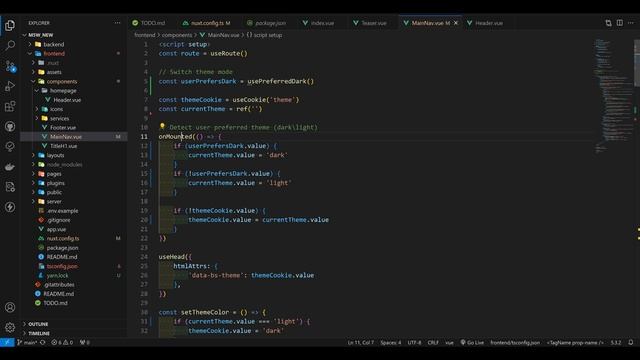The width and height of the screenshot is (640, 360).
Task: Change line ending via CRLF indicator
Action: tap(433, 342)
